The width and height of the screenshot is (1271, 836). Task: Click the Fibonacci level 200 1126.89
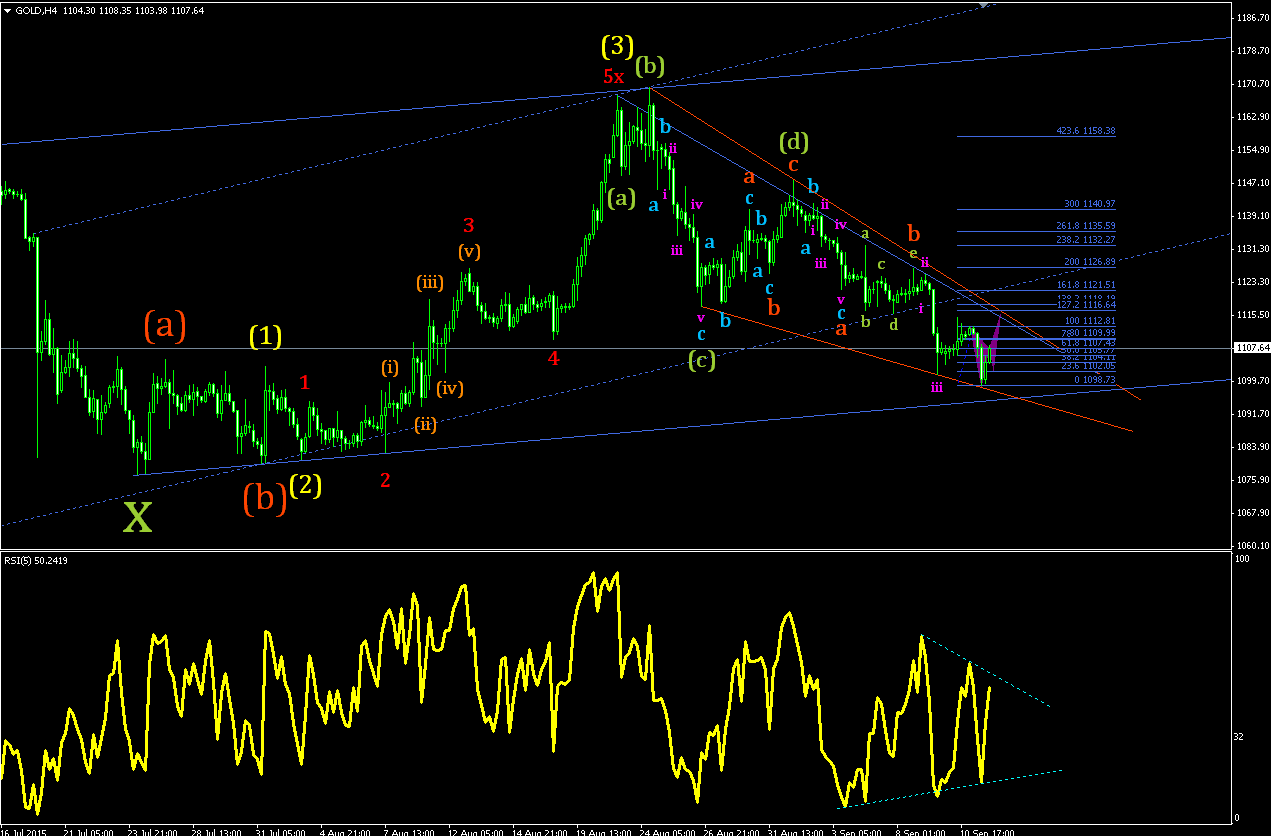[x=1090, y=262]
